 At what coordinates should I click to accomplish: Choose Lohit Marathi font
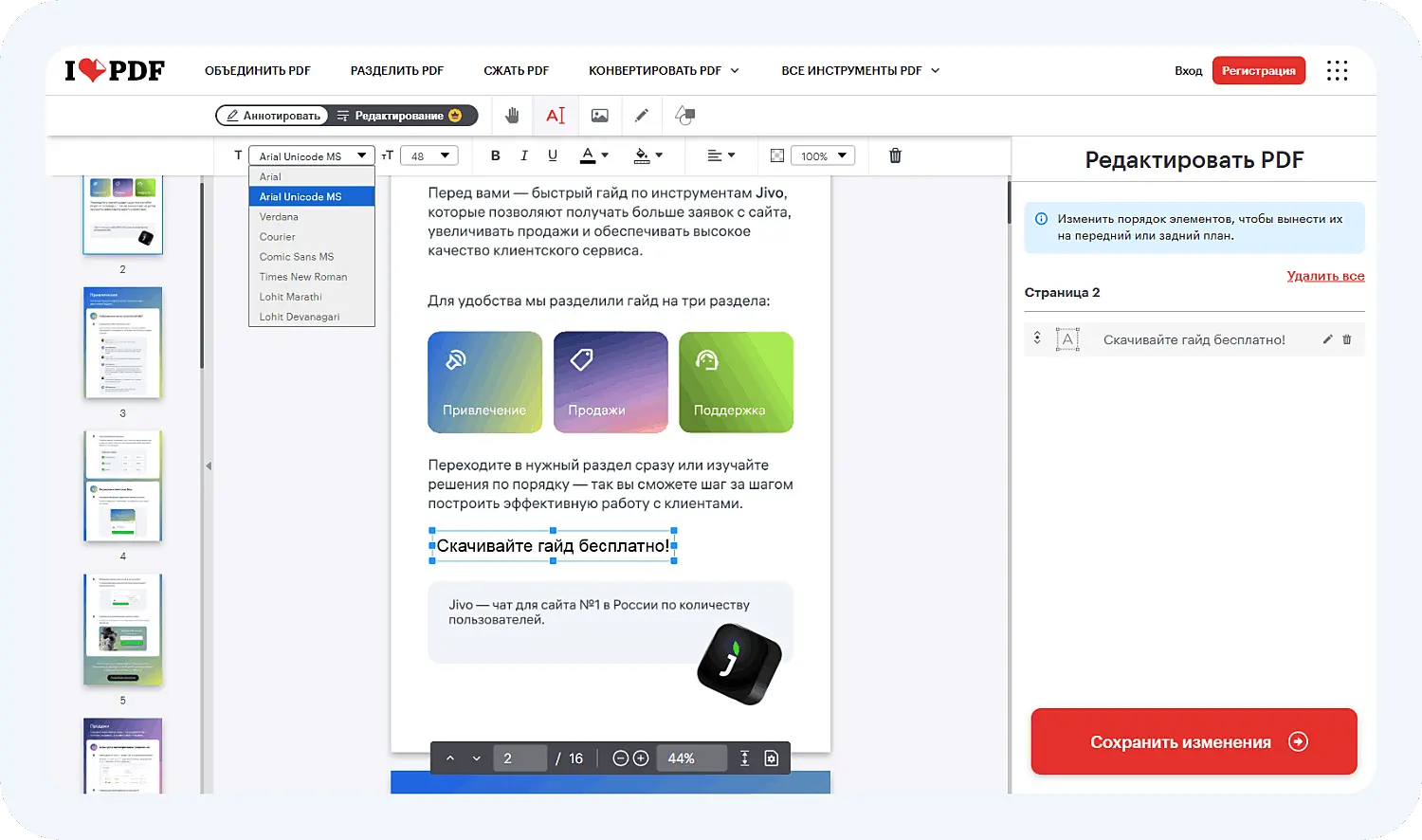tap(312, 297)
